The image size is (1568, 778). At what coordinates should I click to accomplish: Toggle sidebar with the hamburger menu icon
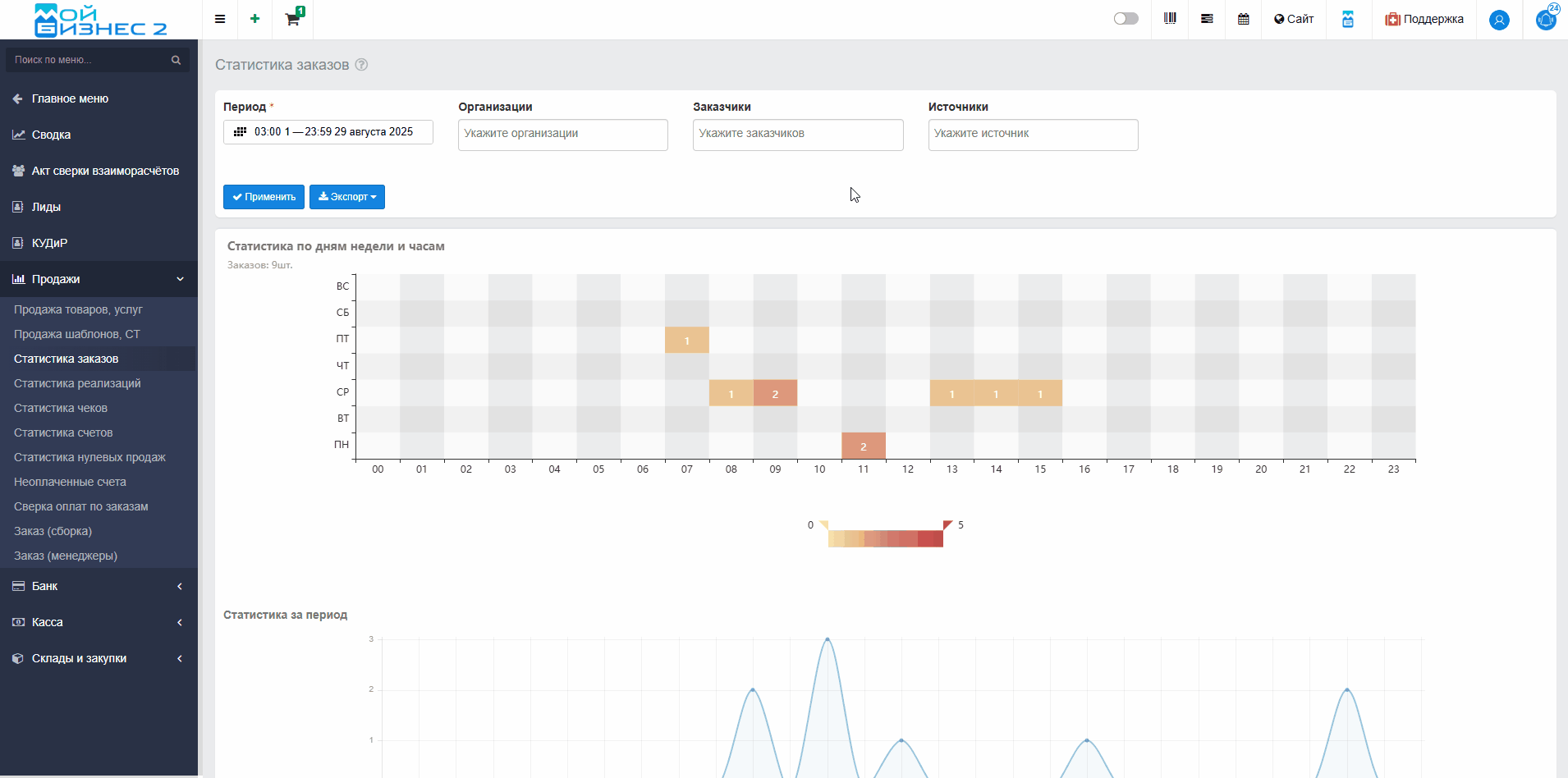pos(220,19)
